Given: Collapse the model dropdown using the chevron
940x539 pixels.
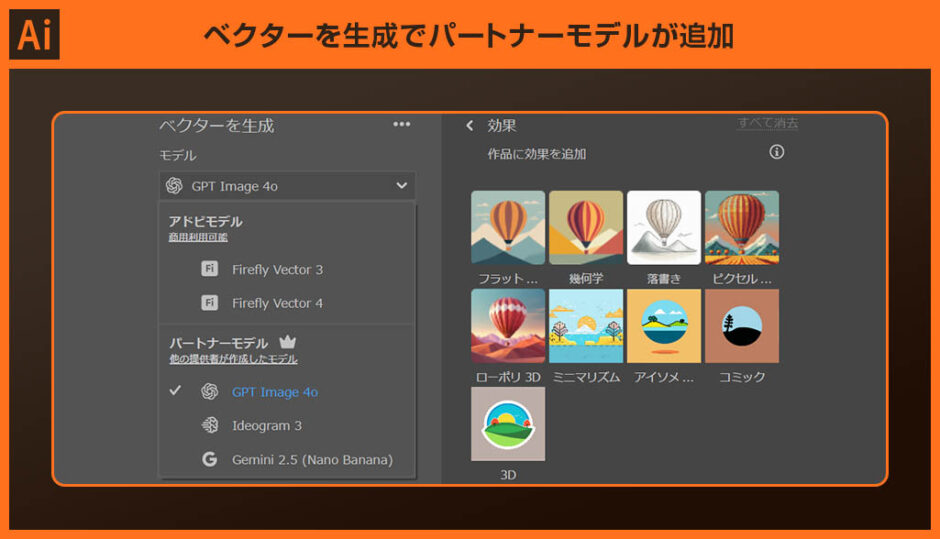Looking at the screenshot, I should pos(401,185).
